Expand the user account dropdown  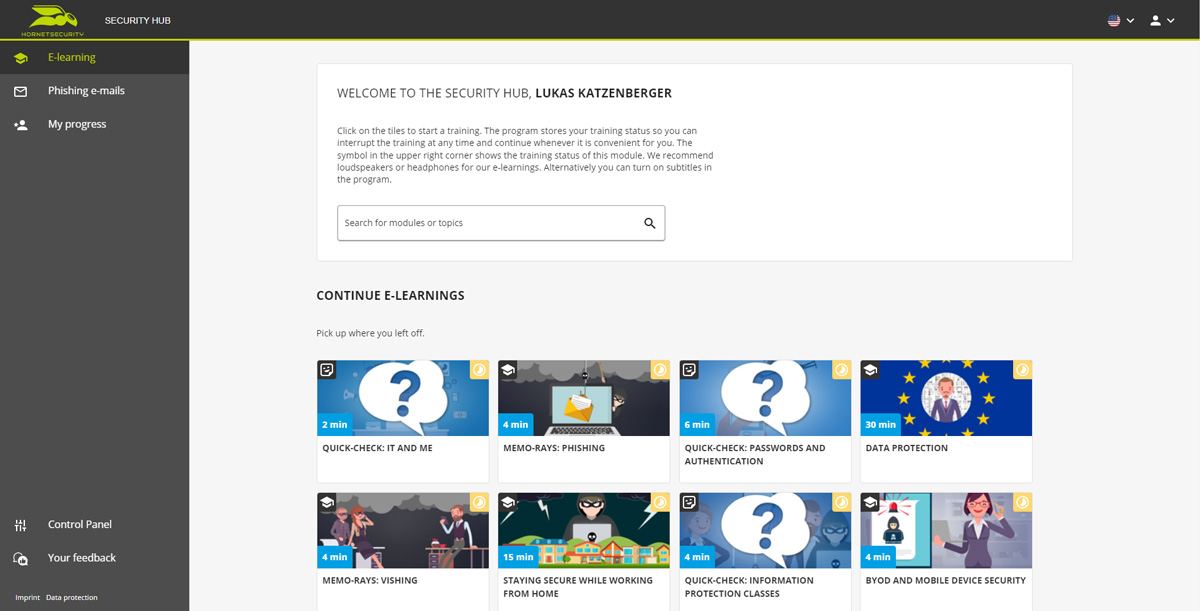1162,20
